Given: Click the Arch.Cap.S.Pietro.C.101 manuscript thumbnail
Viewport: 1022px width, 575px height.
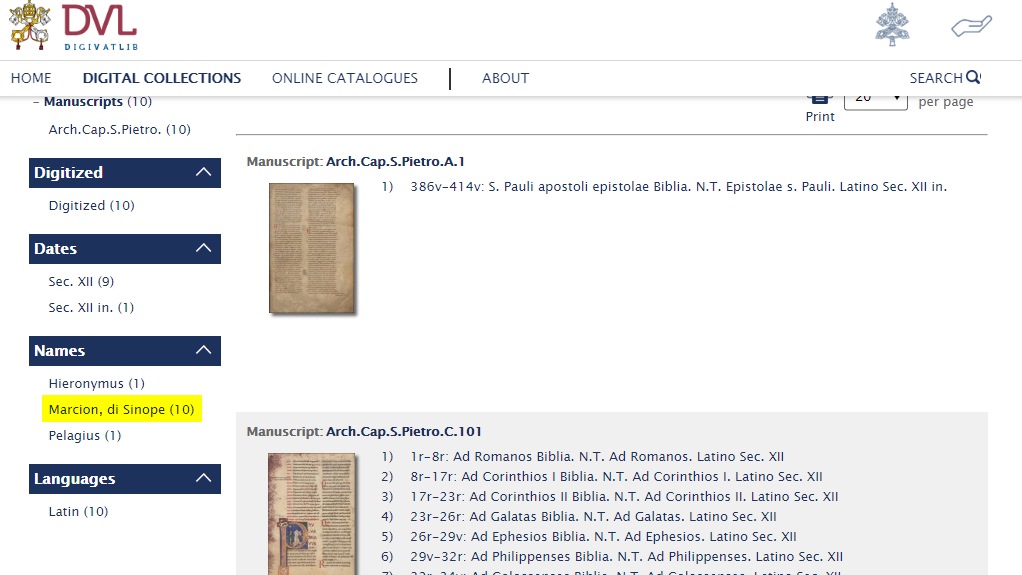Looking at the screenshot, I should [x=312, y=513].
